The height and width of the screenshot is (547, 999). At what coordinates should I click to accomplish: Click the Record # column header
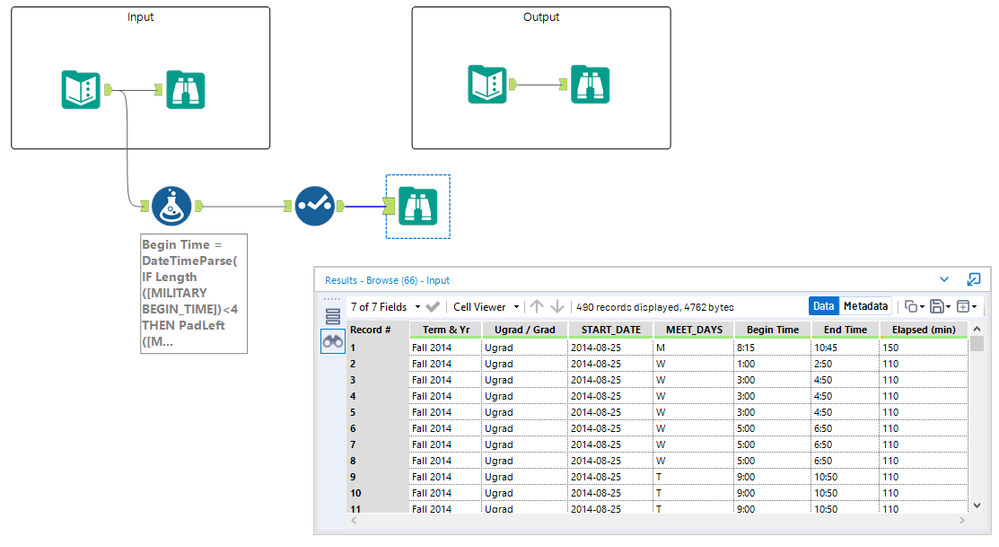377,330
